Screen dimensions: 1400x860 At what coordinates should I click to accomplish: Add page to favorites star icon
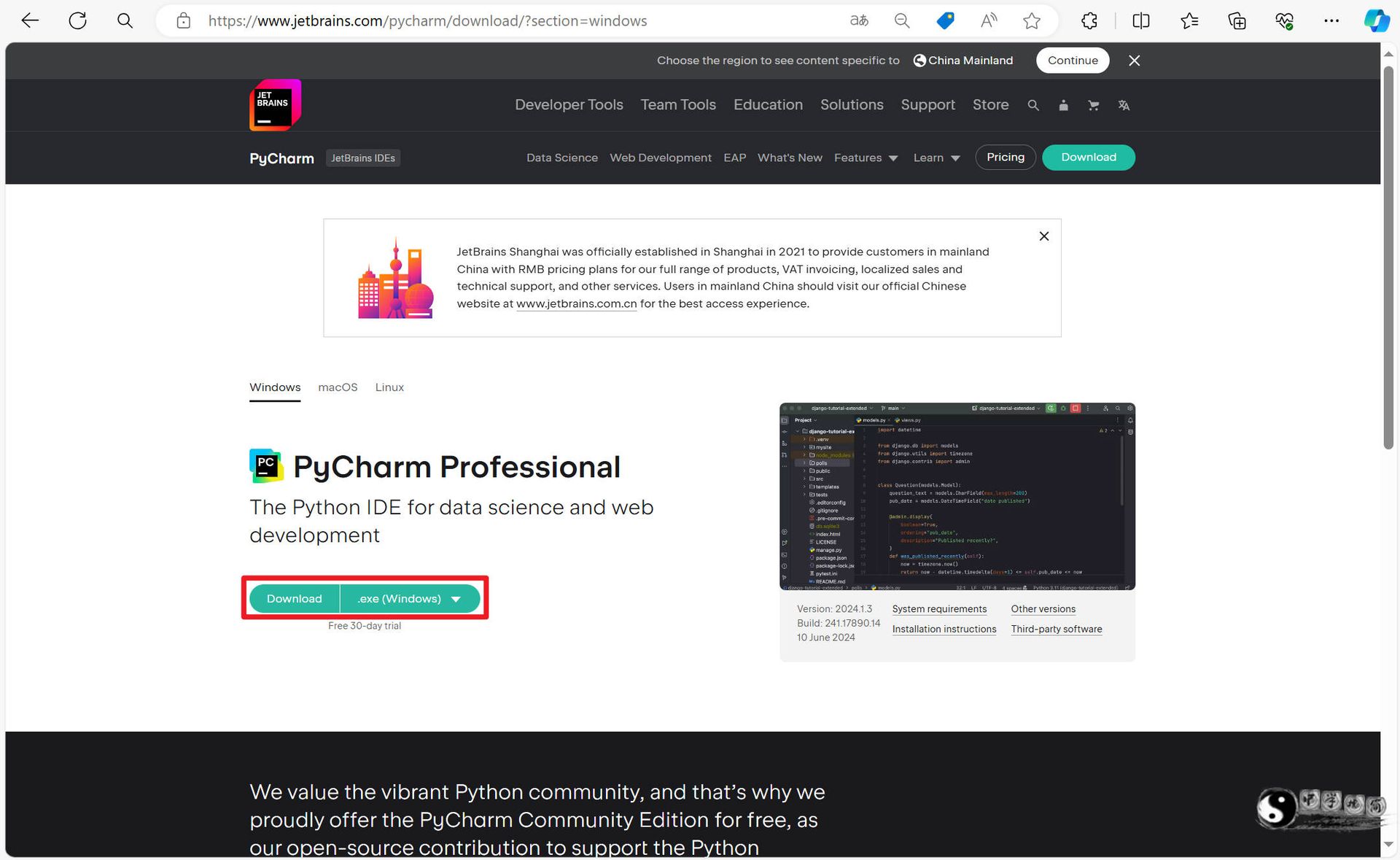[1031, 20]
